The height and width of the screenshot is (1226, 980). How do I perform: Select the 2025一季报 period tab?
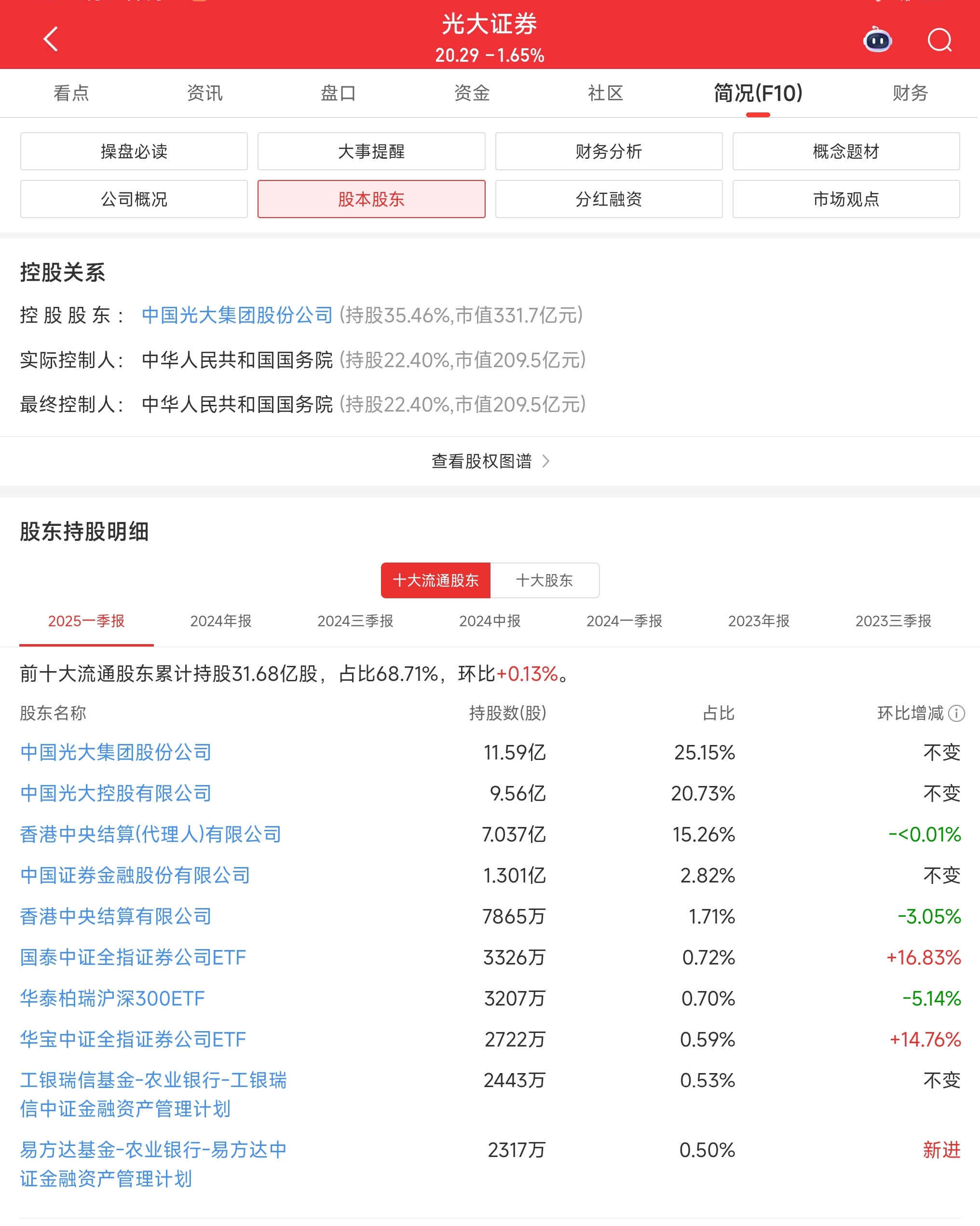(x=86, y=621)
